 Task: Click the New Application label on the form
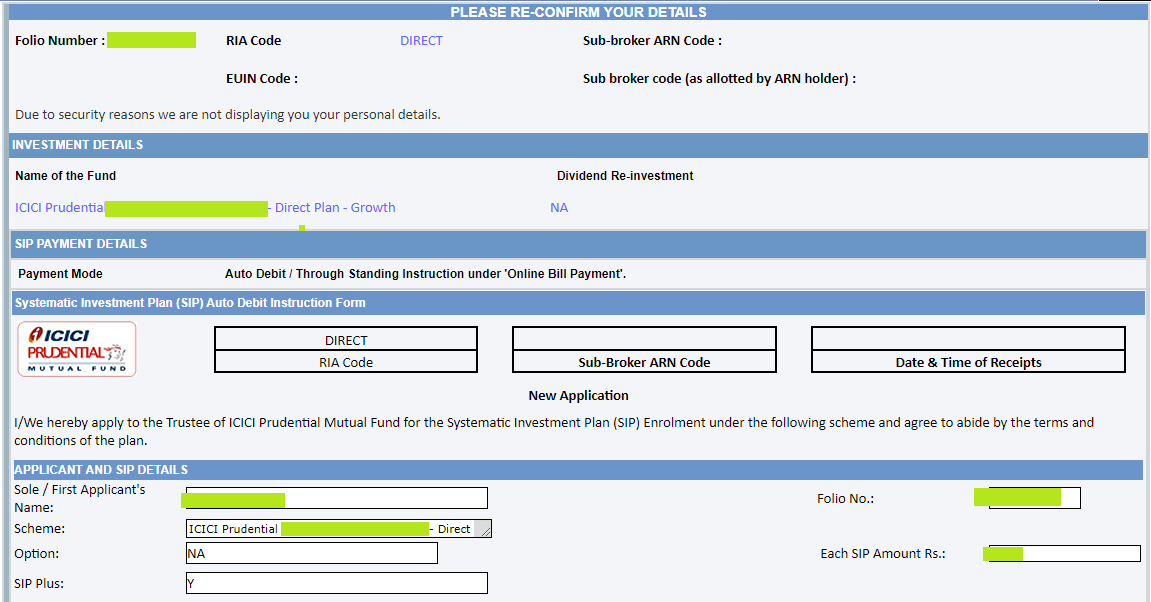pyautogui.click(x=578, y=395)
